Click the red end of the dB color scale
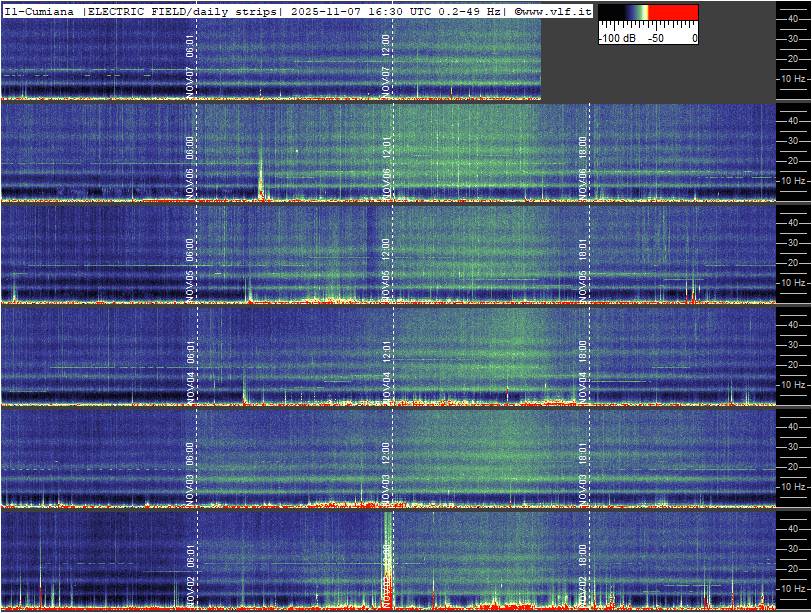This screenshot has width=812, height=613. click(682, 13)
